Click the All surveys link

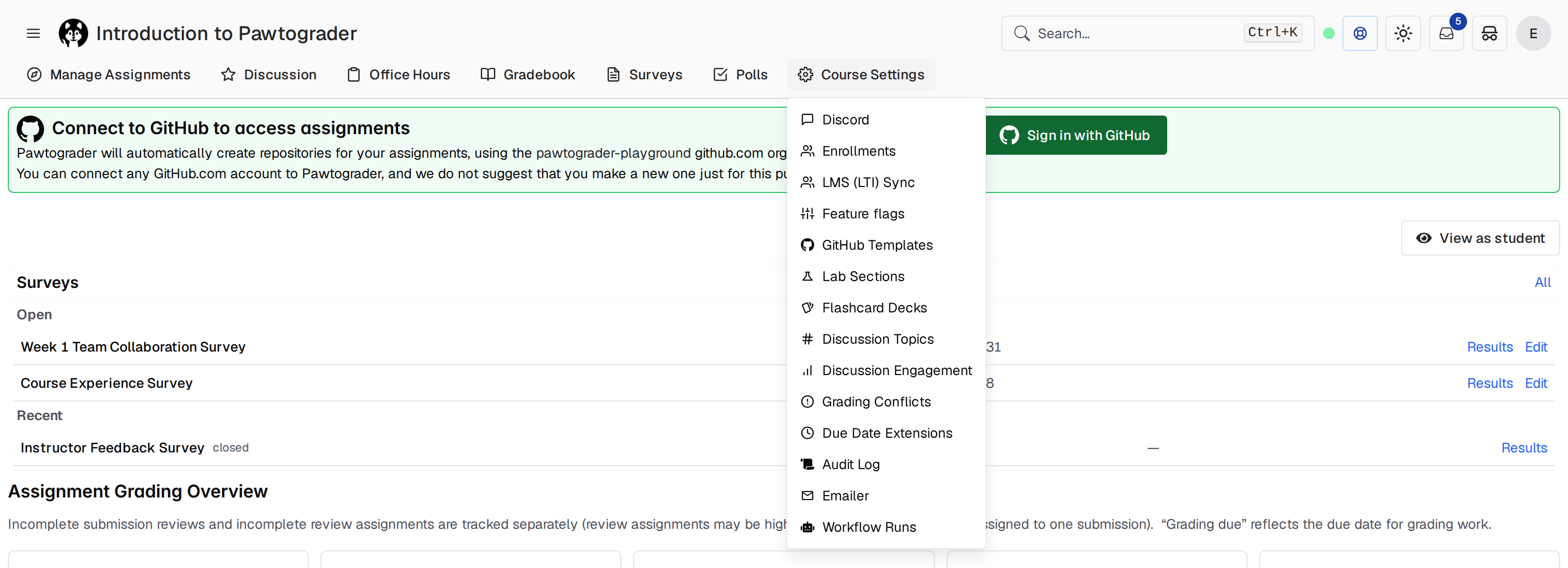point(1543,282)
